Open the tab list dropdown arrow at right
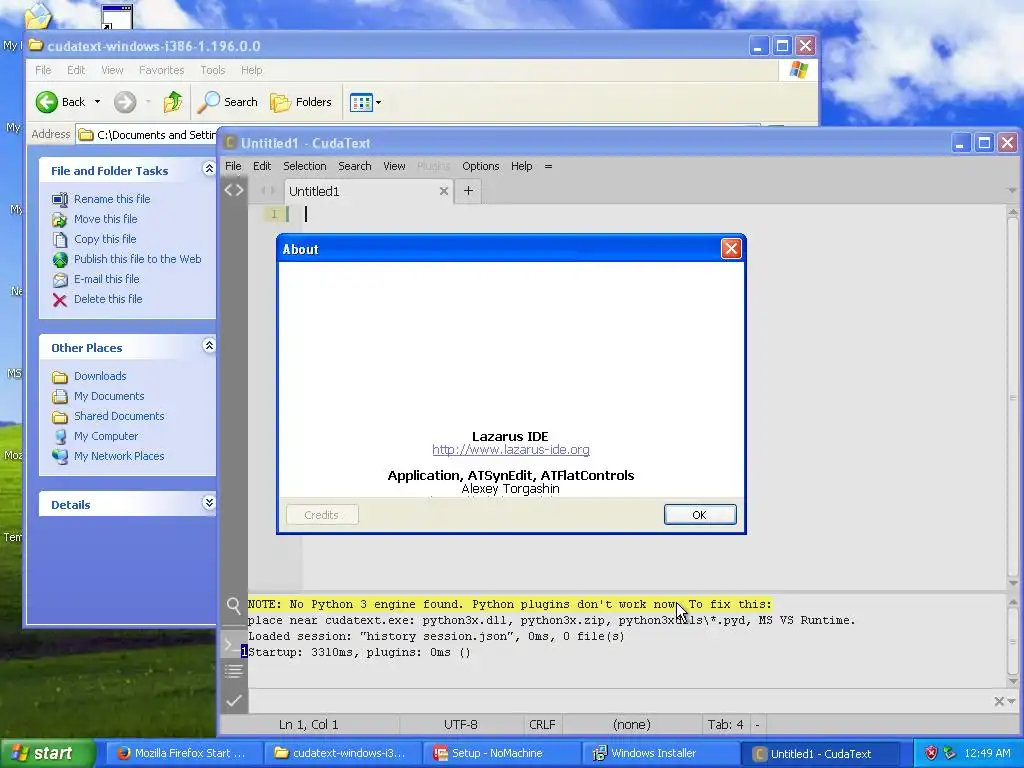 (x=1012, y=191)
